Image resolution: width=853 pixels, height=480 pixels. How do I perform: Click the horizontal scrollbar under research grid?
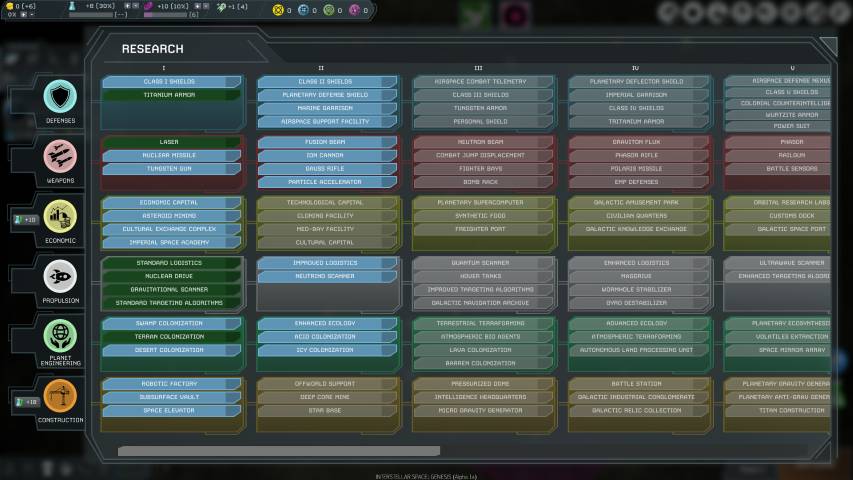(x=278, y=452)
